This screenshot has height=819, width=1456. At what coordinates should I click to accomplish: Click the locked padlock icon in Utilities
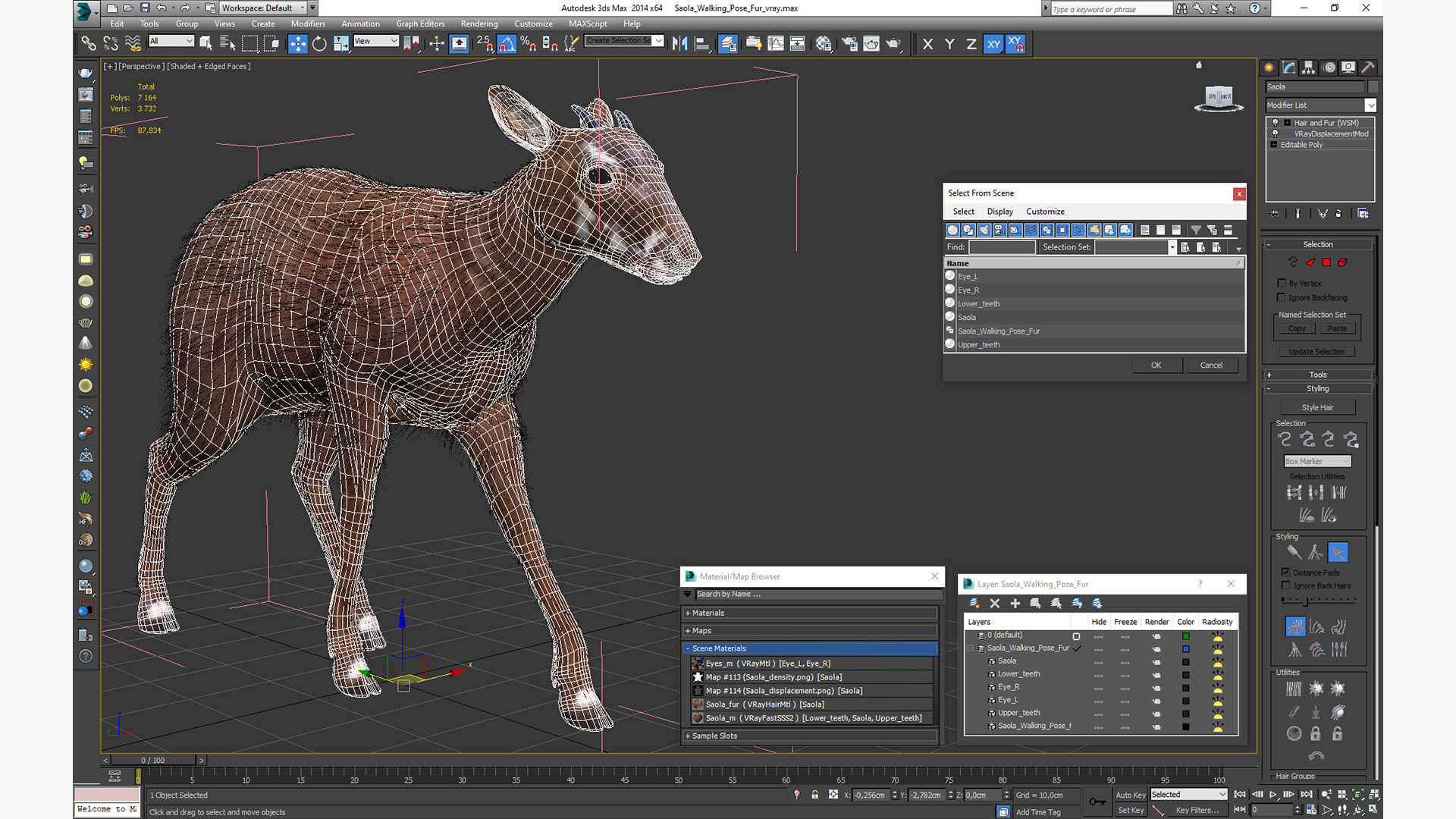point(1316,733)
